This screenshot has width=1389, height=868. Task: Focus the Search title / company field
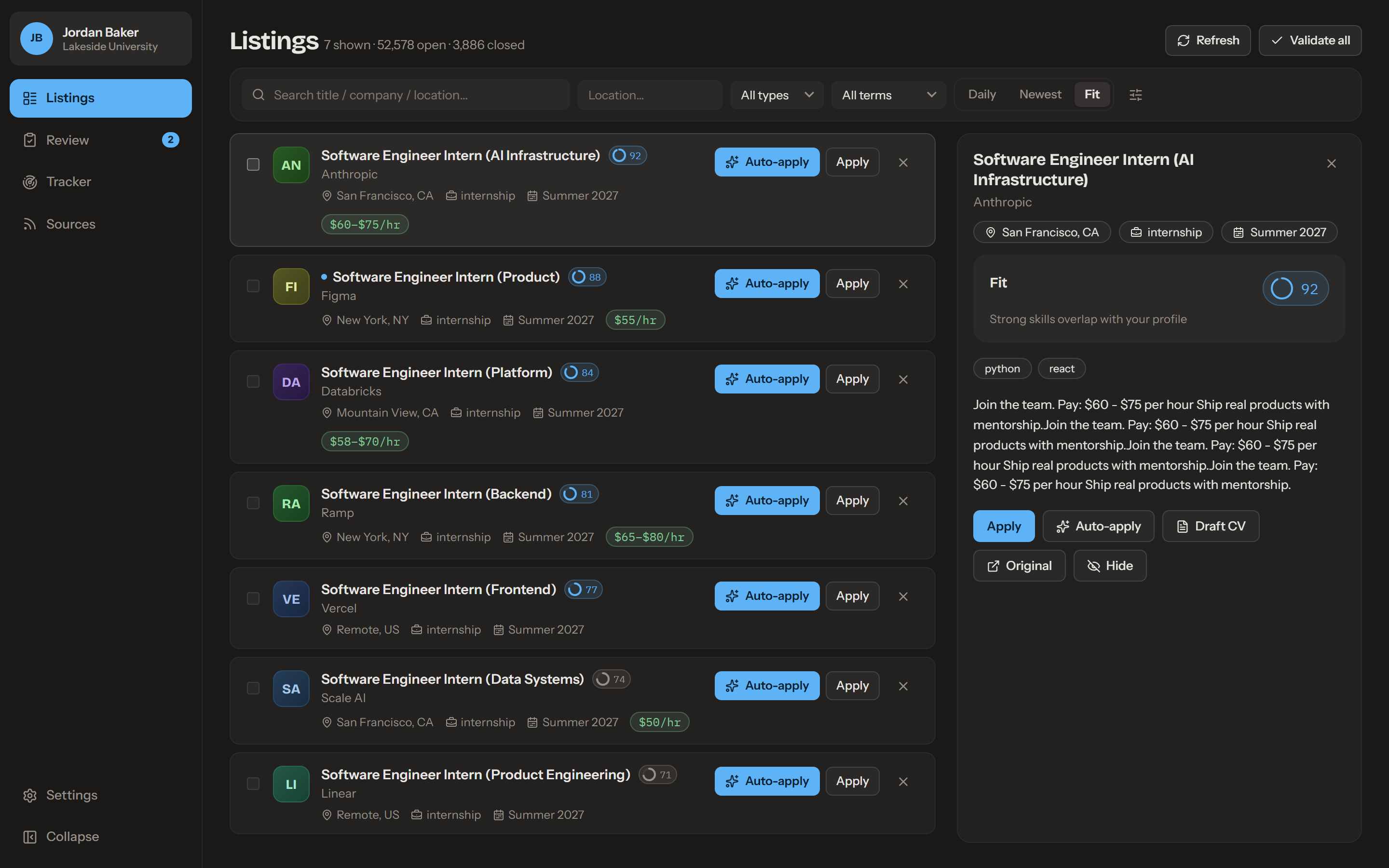click(406, 95)
